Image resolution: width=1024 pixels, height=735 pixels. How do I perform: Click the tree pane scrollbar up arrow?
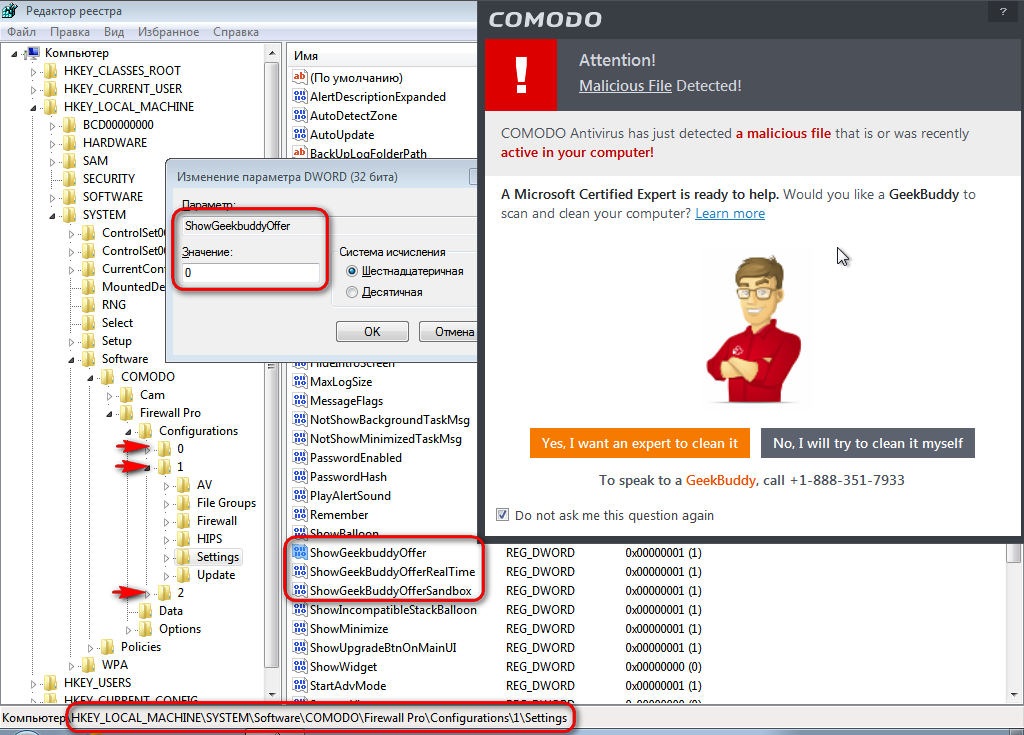pyautogui.click(x=272, y=52)
